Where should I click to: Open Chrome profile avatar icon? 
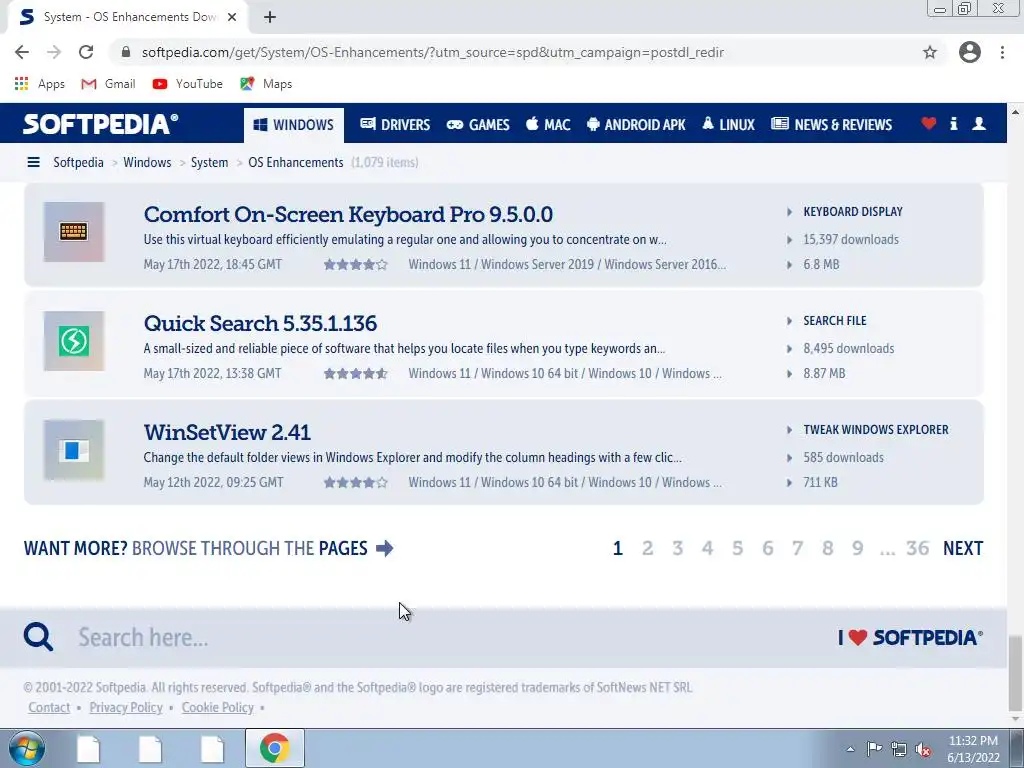click(x=970, y=52)
